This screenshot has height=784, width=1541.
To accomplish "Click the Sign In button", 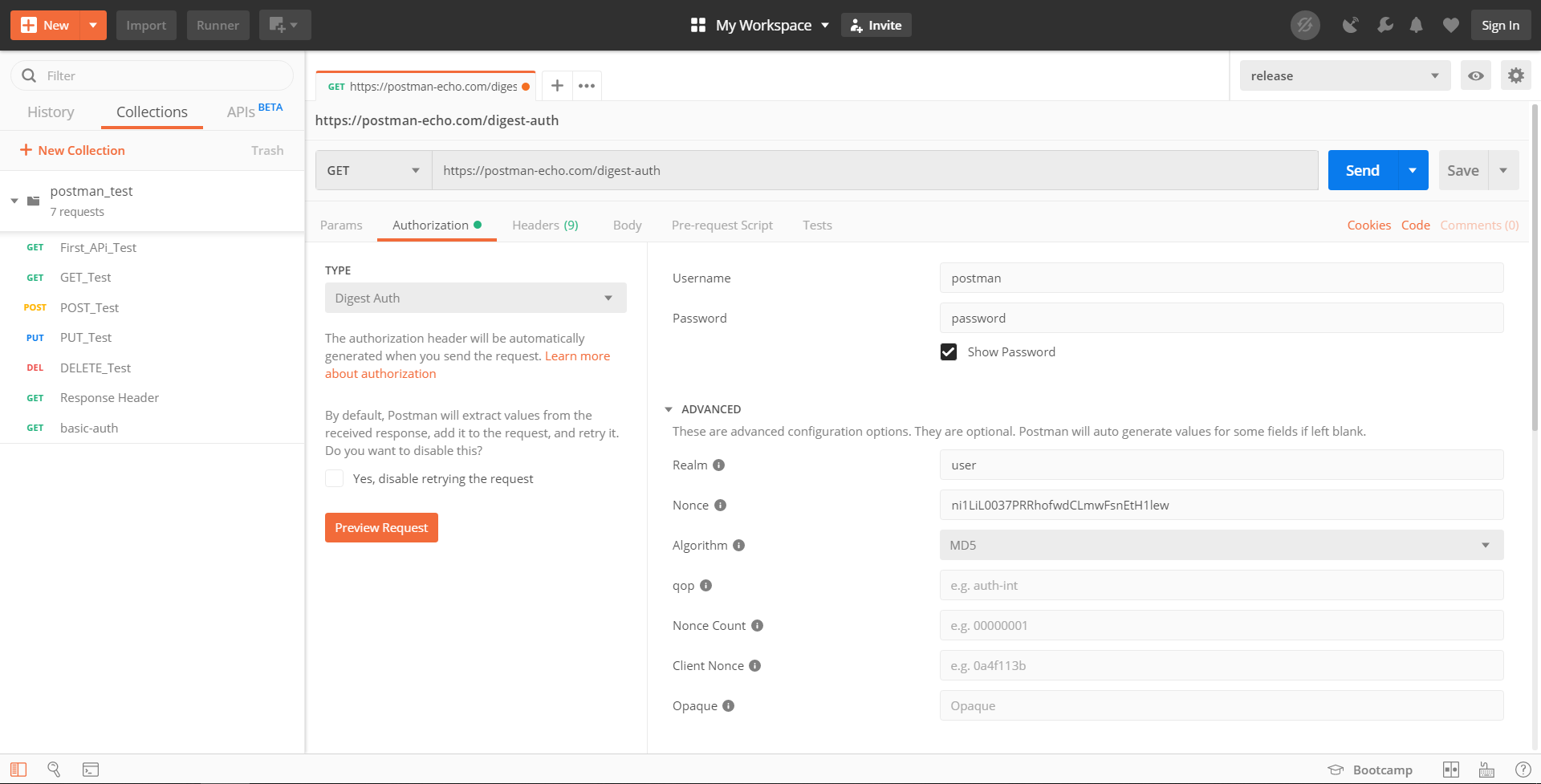I will pos(1501,26).
